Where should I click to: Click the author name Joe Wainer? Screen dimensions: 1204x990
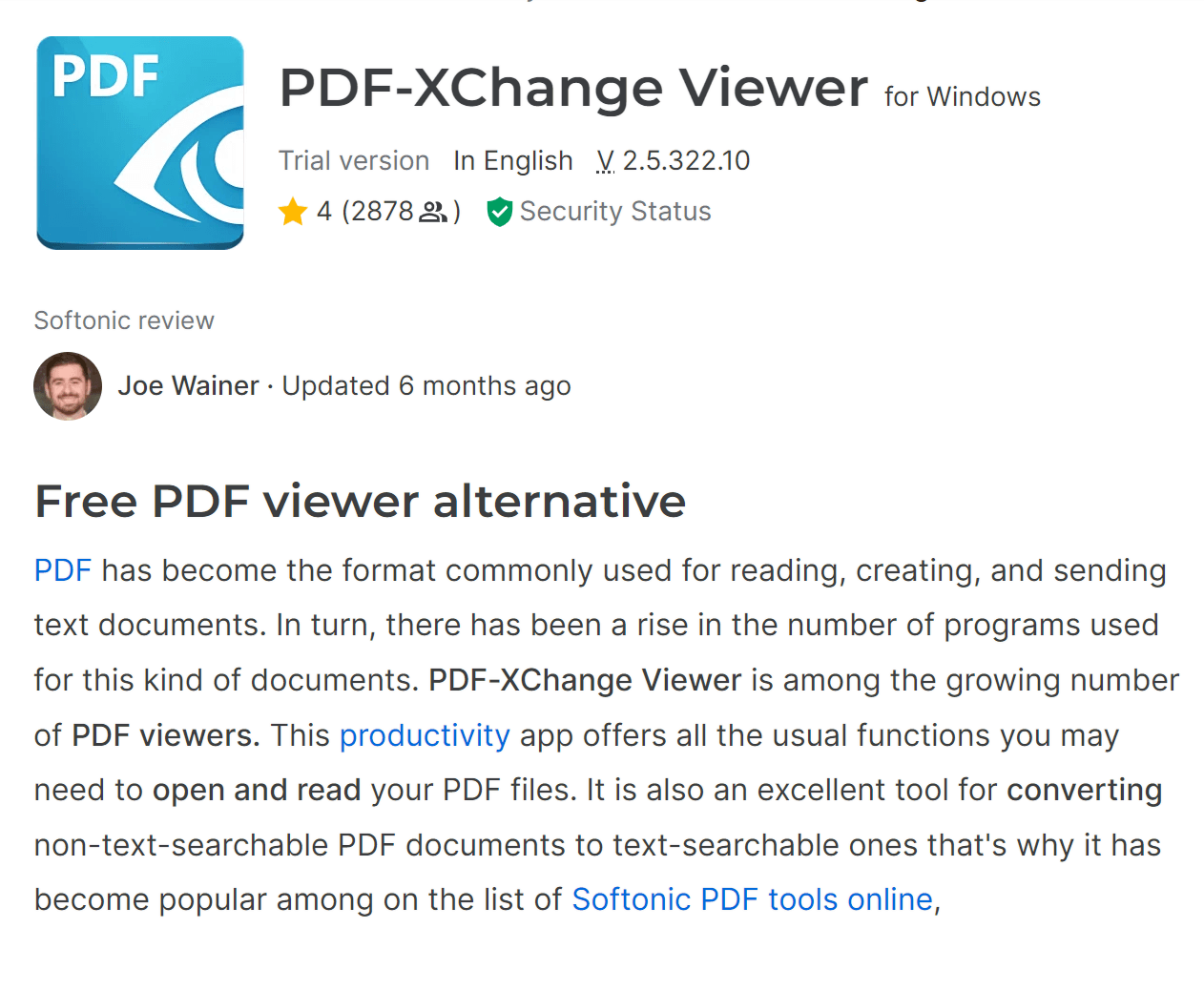pos(189,386)
